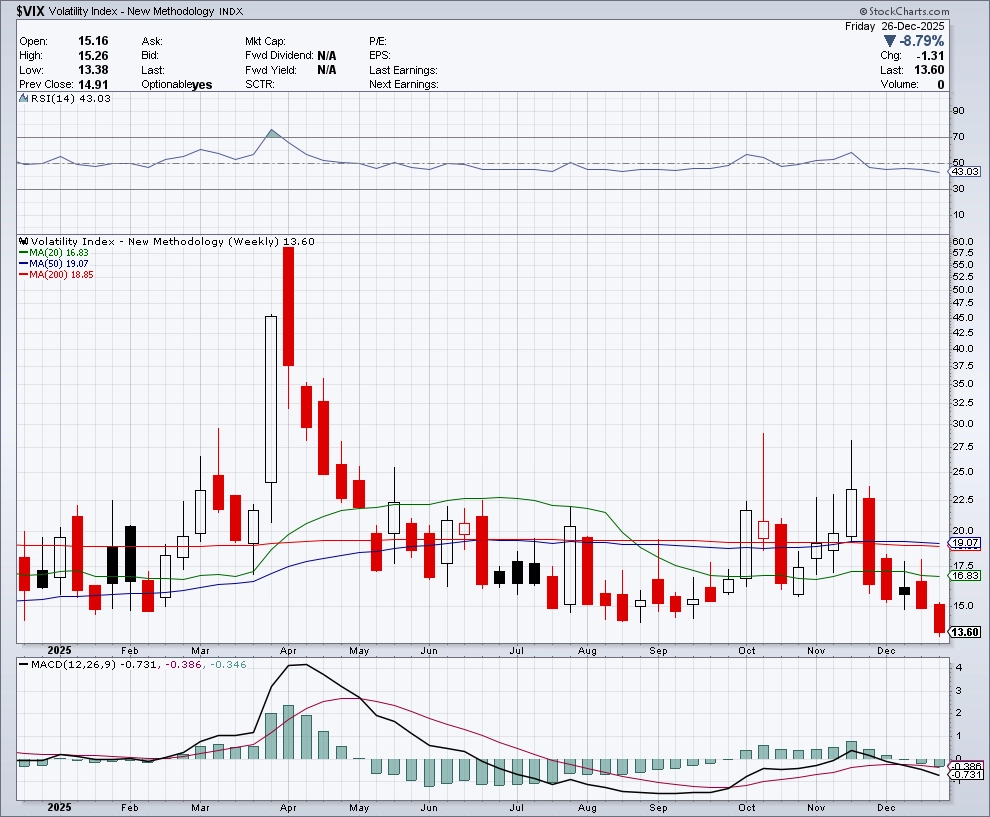Select the Oct label below price chart
Viewport: 990px width, 817px height.
(746, 651)
